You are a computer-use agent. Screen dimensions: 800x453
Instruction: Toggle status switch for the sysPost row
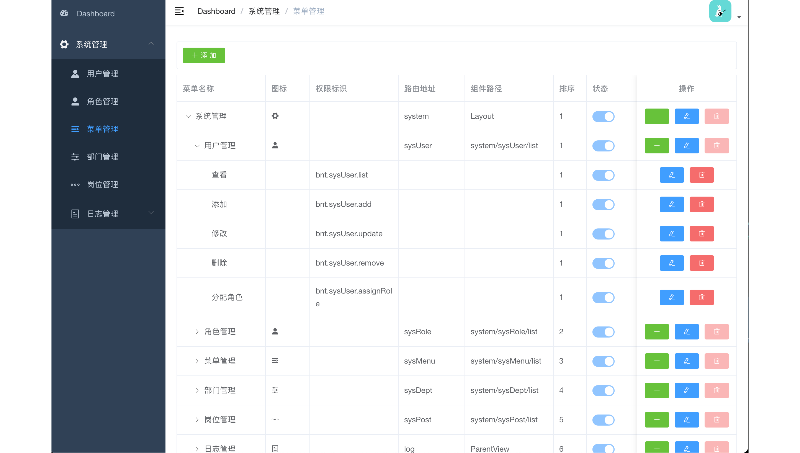(x=603, y=420)
